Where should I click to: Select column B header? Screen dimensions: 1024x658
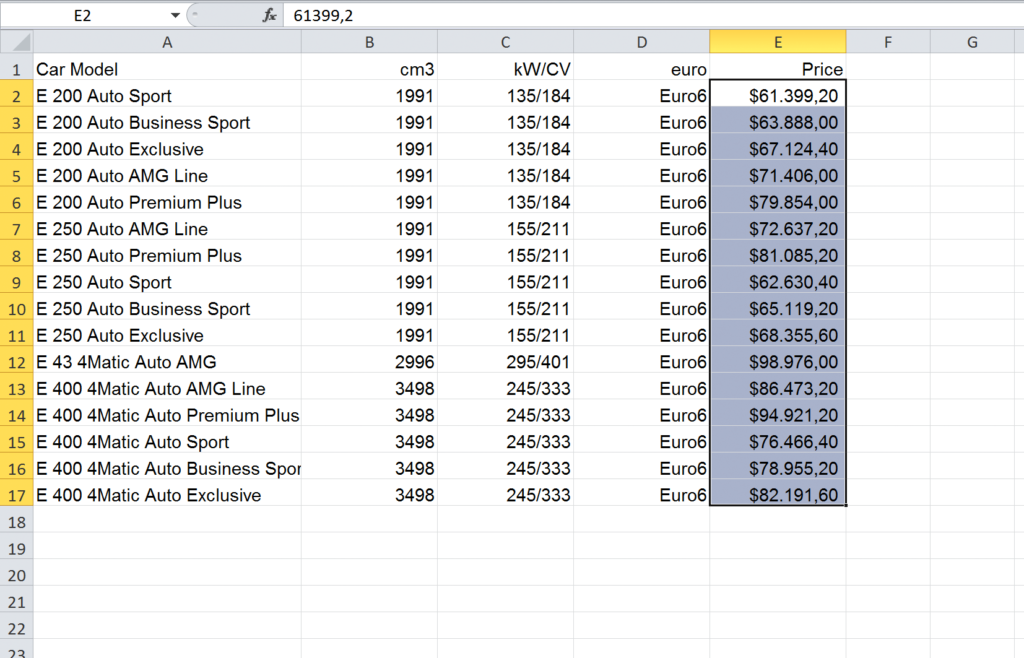pos(370,42)
